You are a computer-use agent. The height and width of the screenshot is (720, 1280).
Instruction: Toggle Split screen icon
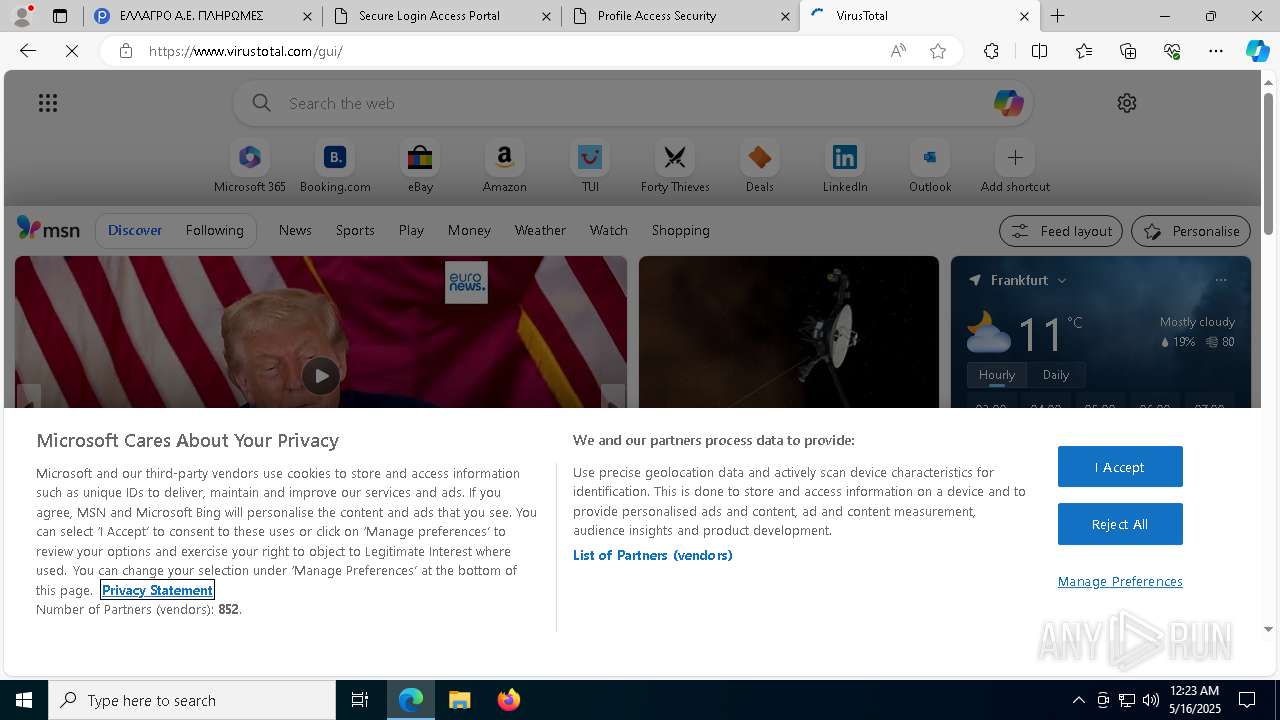1039,51
